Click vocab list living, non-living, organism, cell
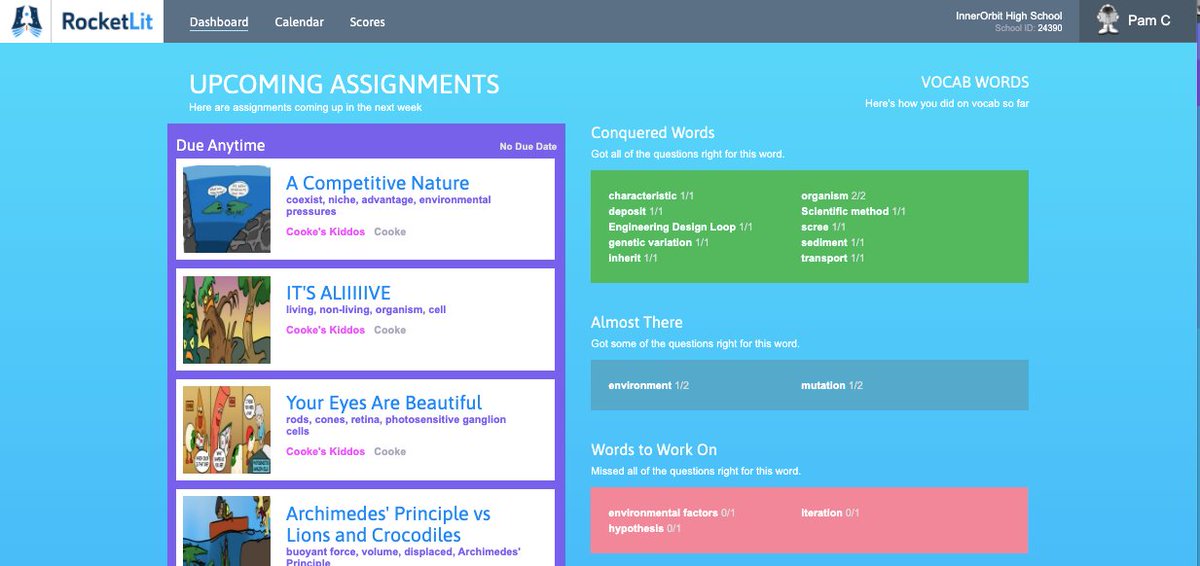 point(366,310)
